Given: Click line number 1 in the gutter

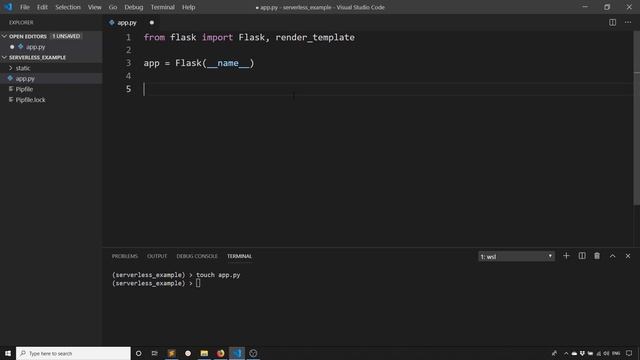Looking at the screenshot, I should (x=128, y=38).
